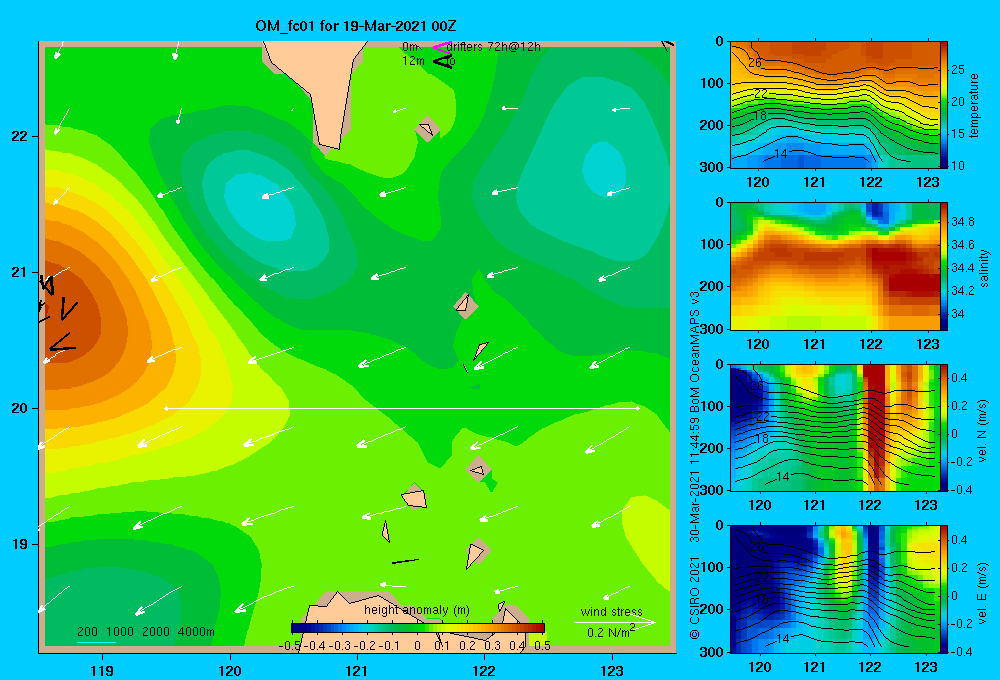
Task: Click the "26" isotherm label in the temperature panel
Action: click(755, 63)
